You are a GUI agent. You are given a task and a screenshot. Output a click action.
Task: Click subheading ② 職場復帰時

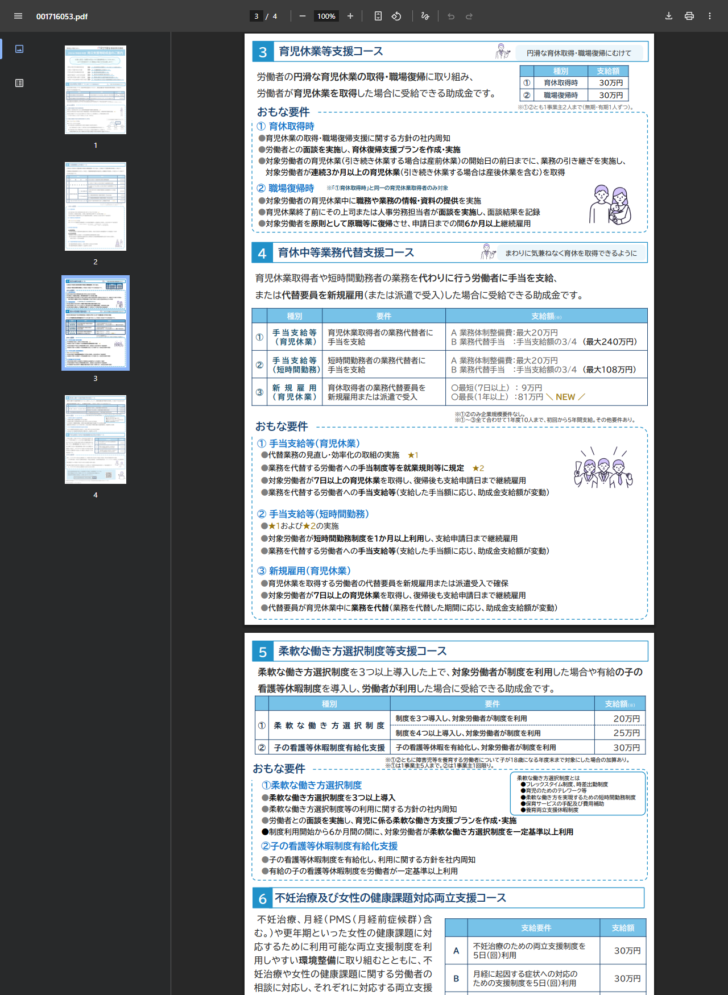click(286, 188)
